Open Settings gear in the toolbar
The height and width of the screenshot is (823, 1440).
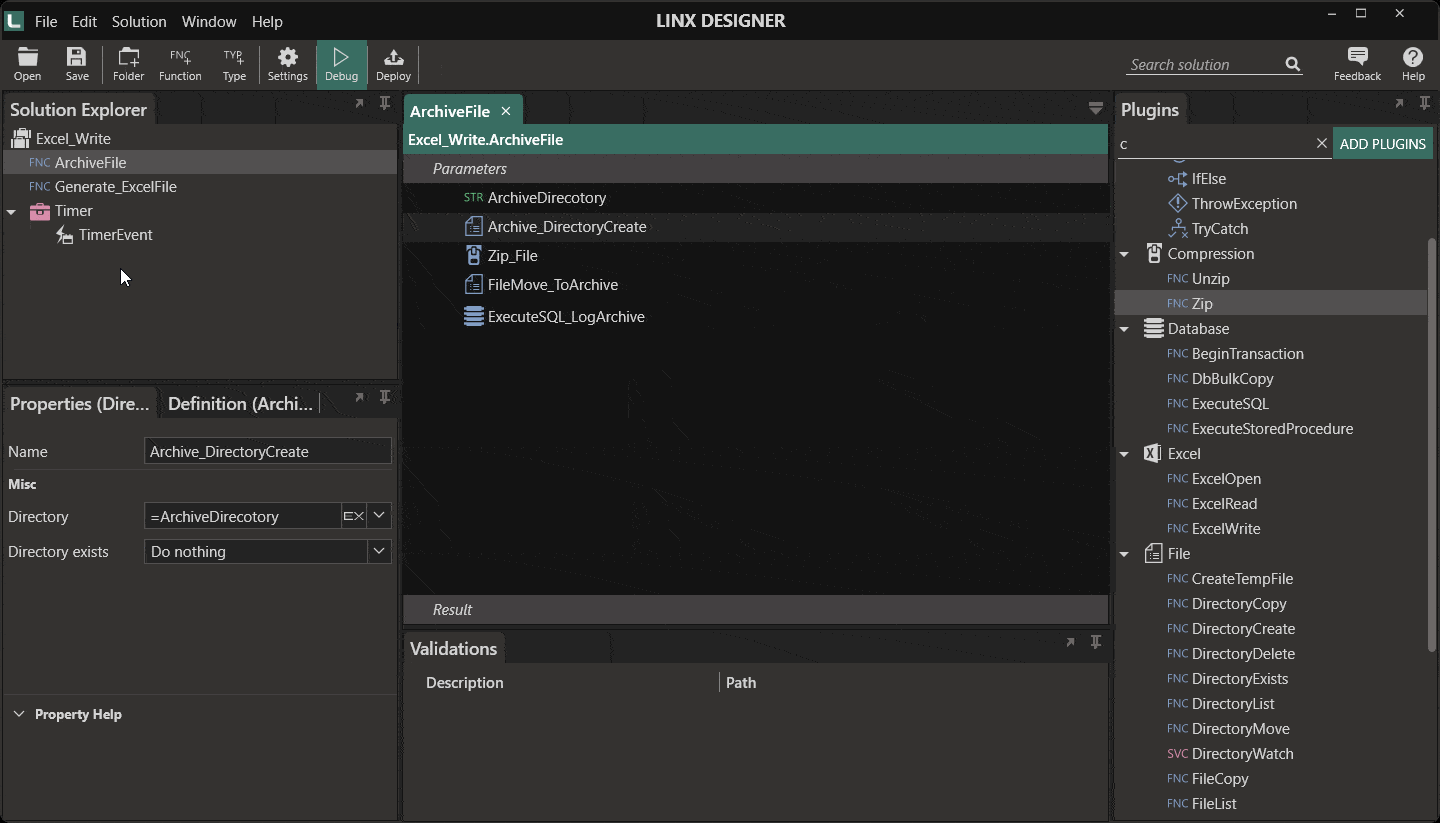click(x=288, y=64)
